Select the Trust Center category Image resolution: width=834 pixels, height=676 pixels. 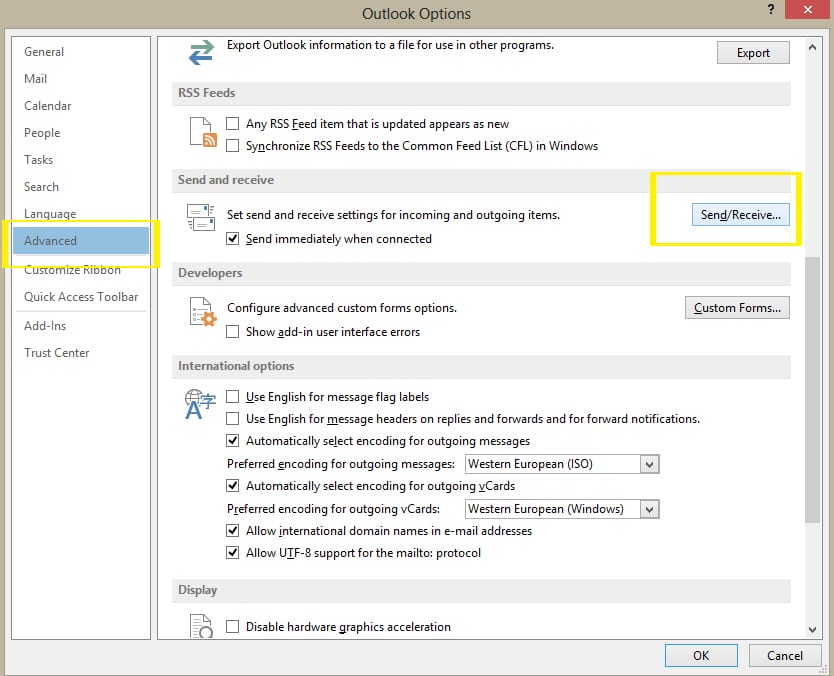(x=81, y=353)
